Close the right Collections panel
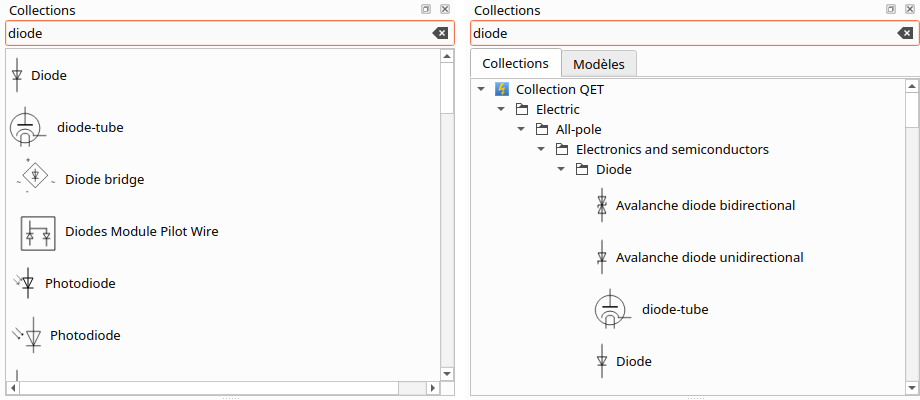The height and width of the screenshot is (400, 920). point(909,9)
